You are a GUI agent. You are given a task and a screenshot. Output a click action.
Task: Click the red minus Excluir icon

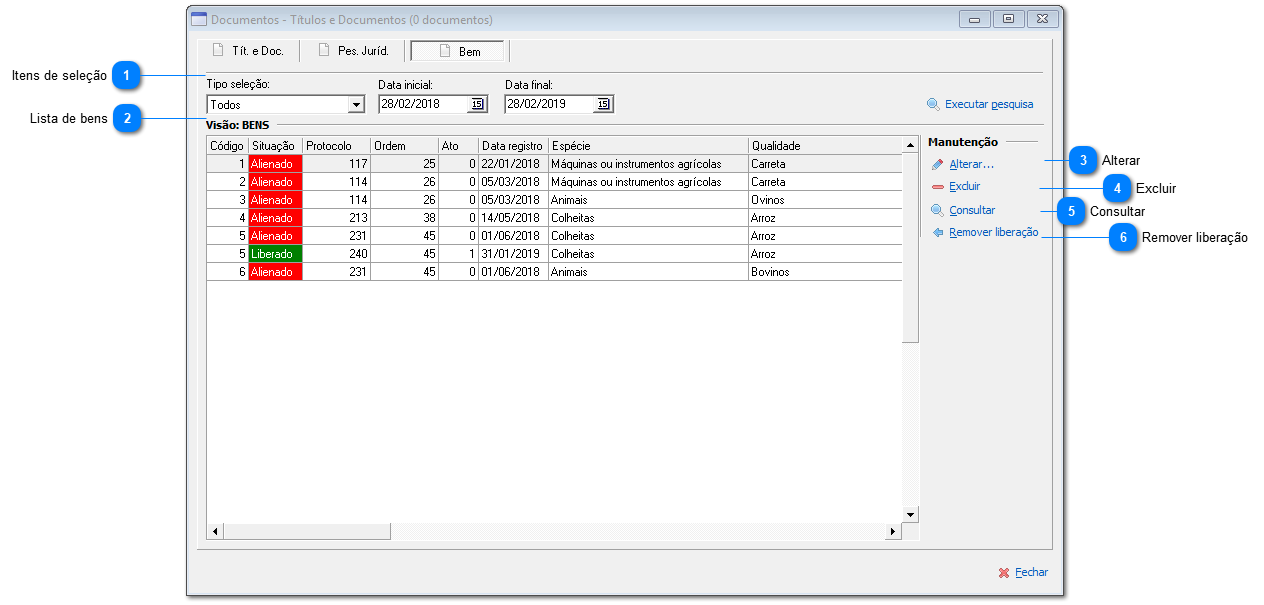(x=937, y=187)
